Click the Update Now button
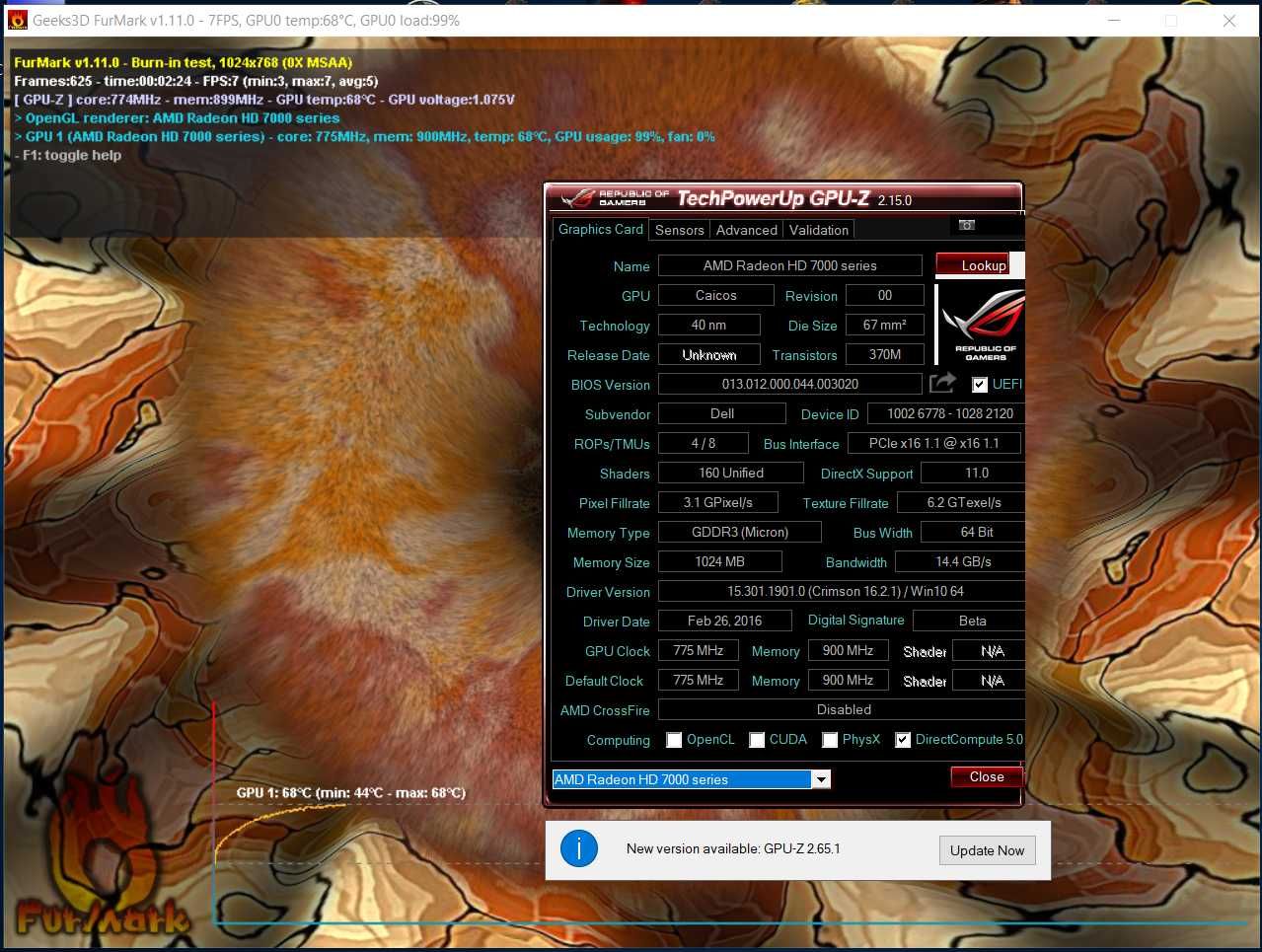Screen dimensions: 1262x952 tap(987, 850)
